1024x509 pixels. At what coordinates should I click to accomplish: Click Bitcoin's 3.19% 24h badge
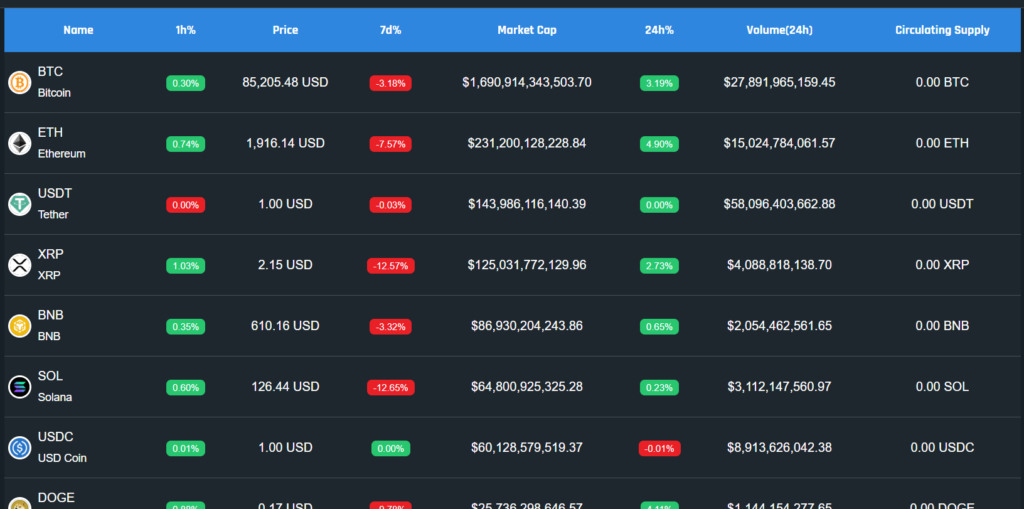(x=659, y=83)
